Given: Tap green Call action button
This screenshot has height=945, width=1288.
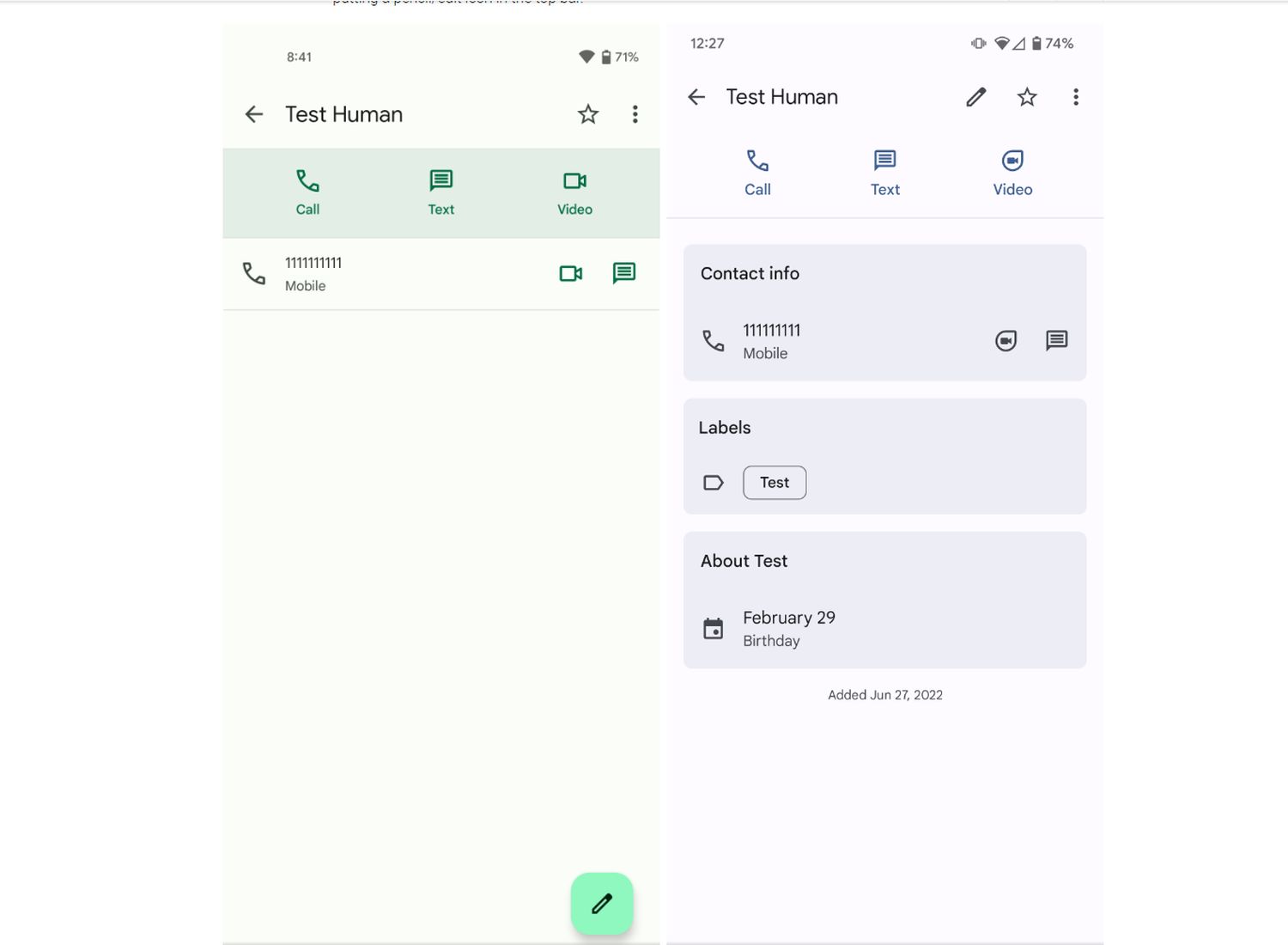Looking at the screenshot, I should point(307,192).
